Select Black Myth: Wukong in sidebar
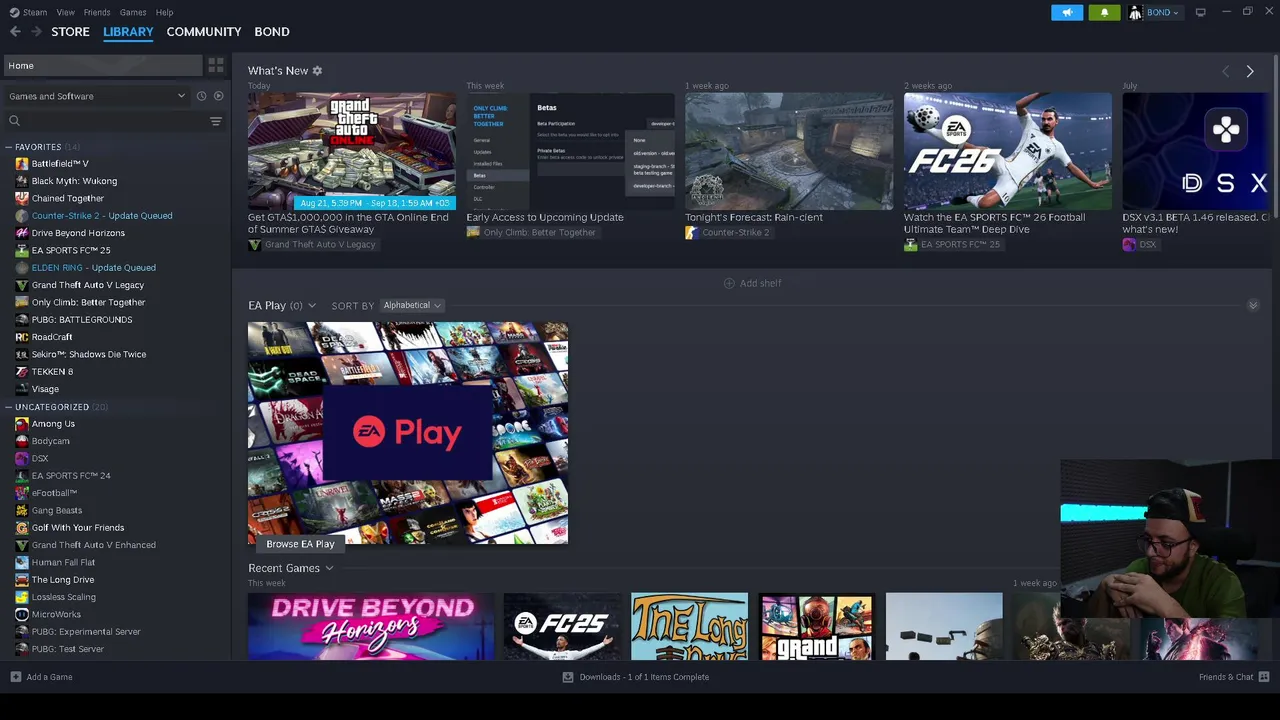 tap(74, 181)
